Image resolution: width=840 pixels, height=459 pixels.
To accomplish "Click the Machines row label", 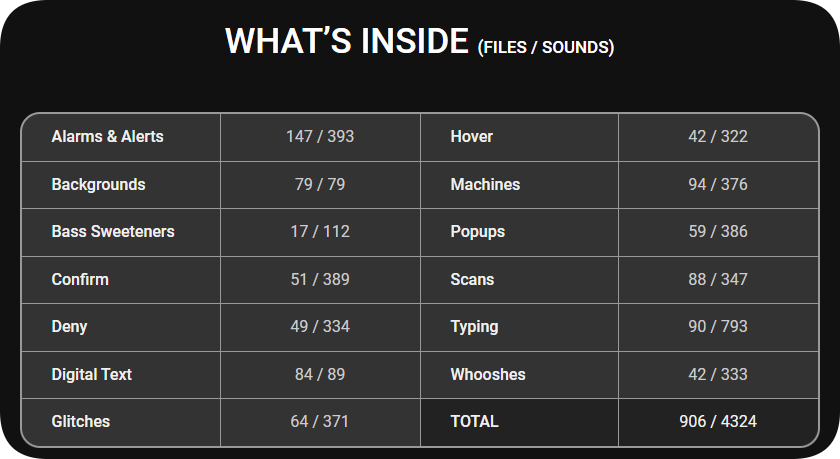I will (x=485, y=184).
